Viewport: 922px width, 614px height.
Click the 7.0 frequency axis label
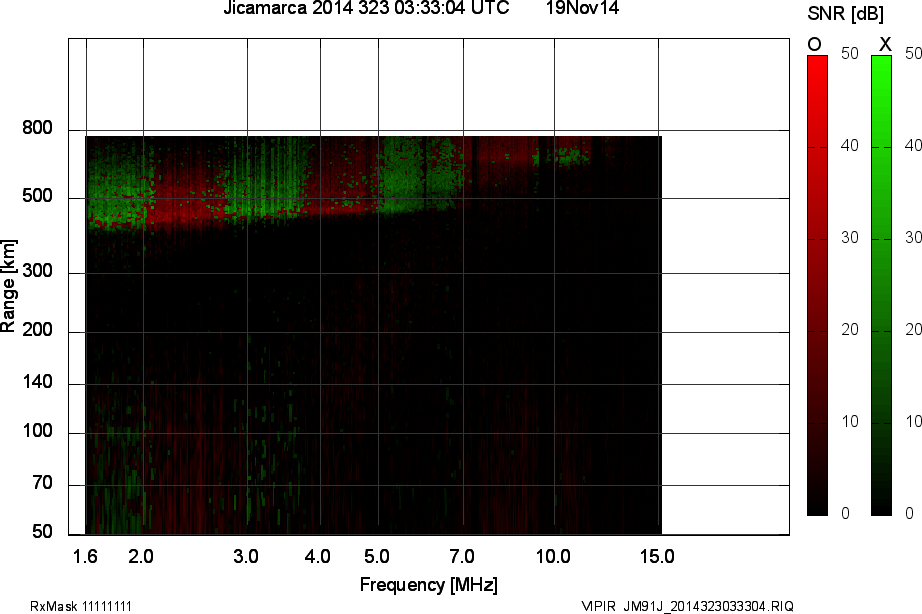coord(462,556)
